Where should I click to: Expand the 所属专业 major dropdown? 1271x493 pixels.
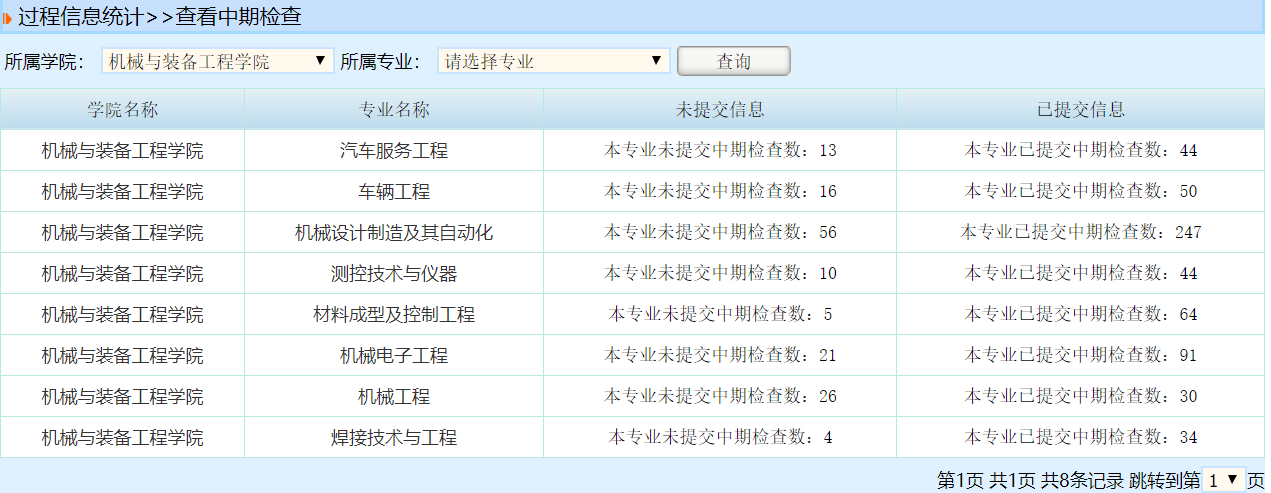553,61
